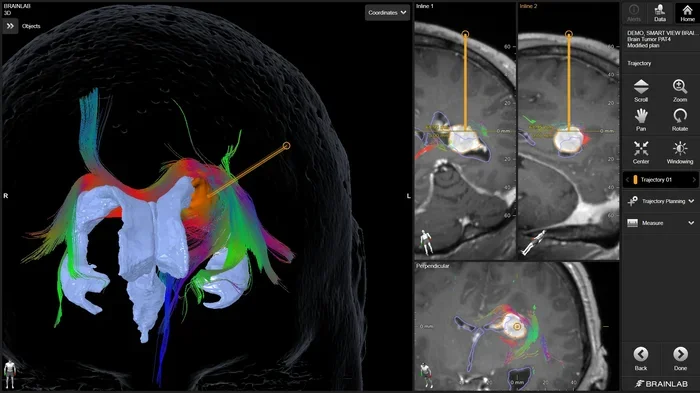
Task: Click the patient name DEMO, SMART VIEW text
Action: (662, 33)
